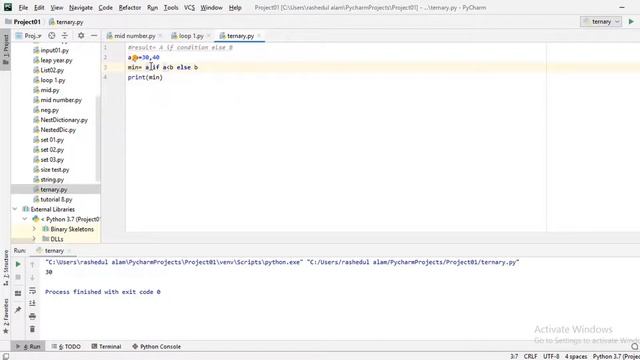640x360 pixels.
Task: Click the up arrow in Run console
Action: [32, 265]
